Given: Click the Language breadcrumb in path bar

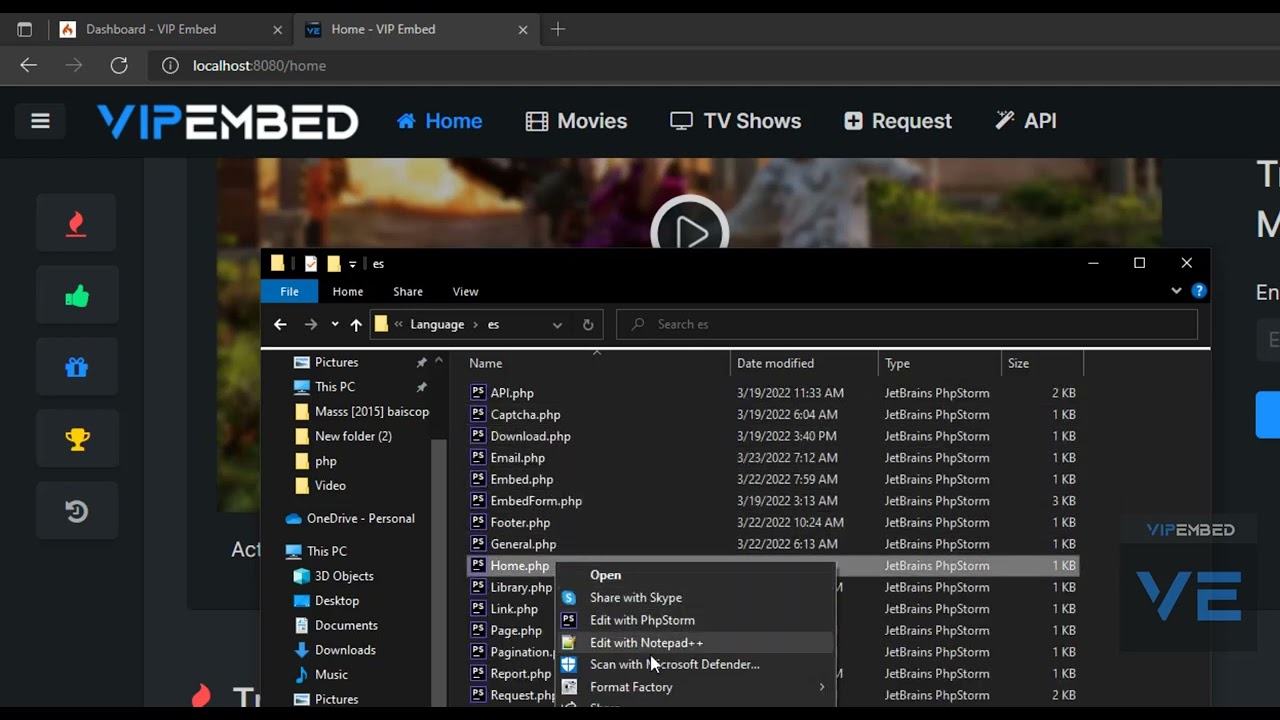Looking at the screenshot, I should [x=437, y=324].
